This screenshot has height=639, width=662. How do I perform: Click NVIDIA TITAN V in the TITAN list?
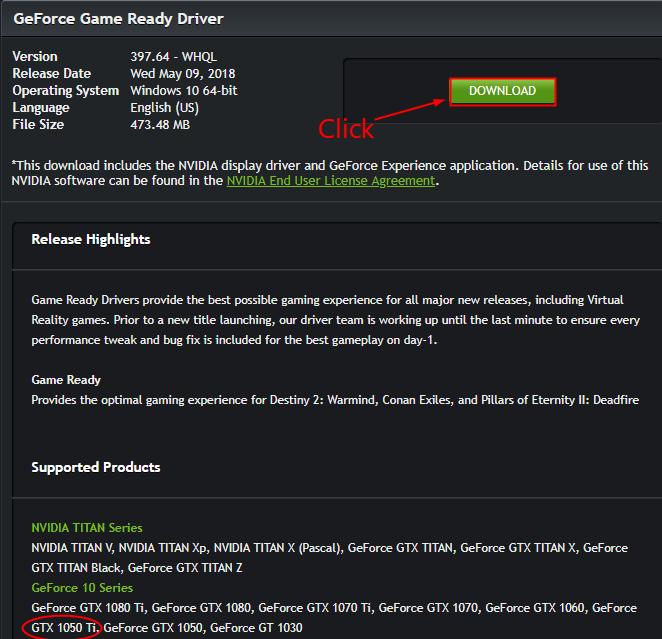(73, 547)
